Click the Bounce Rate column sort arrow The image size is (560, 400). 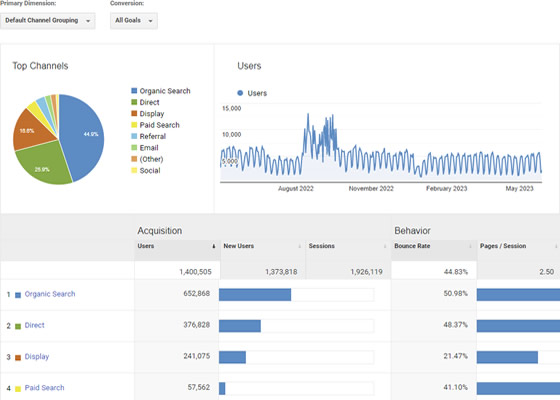point(470,246)
